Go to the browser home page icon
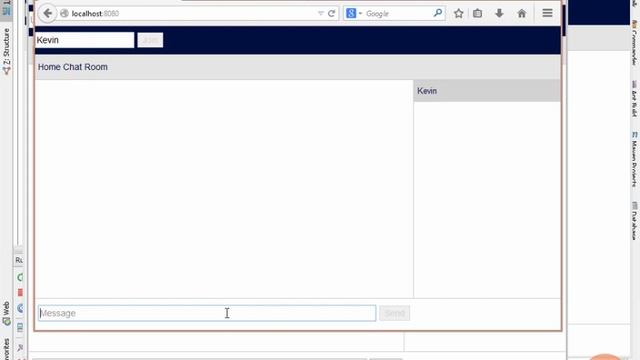640x360 pixels. point(522,13)
